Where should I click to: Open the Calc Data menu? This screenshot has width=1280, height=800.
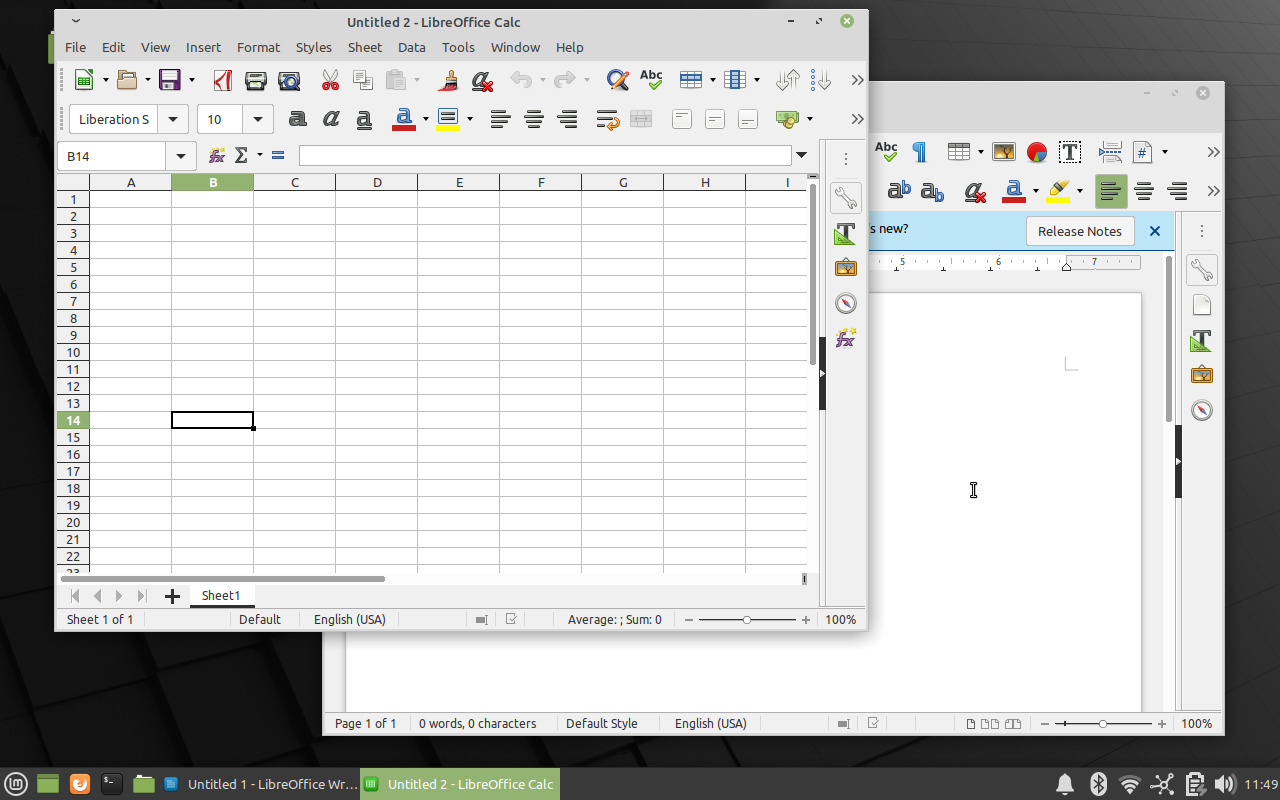point(411,47)
